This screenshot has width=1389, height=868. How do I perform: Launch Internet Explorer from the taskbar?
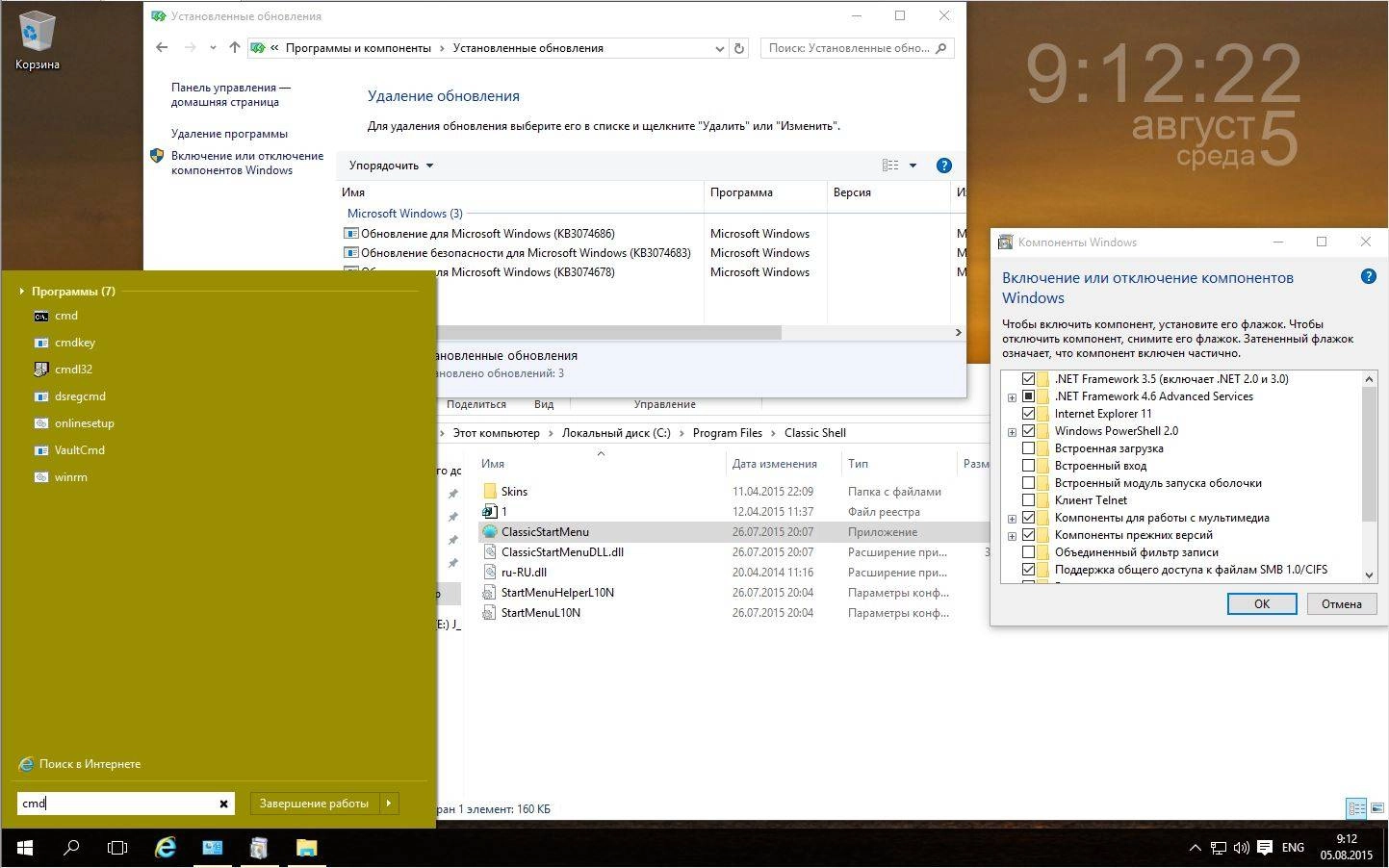[166, 848]
